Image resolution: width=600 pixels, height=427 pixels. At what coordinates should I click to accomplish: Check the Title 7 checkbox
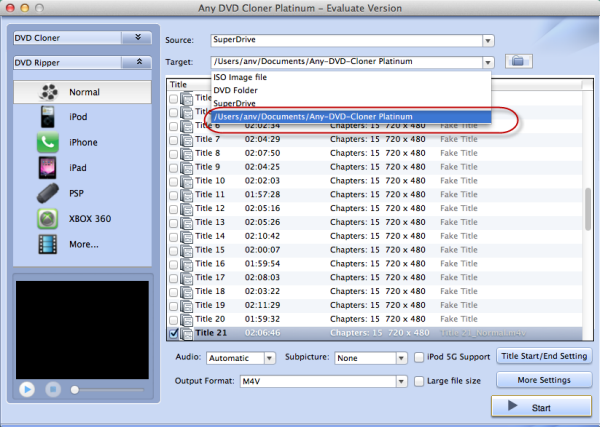tap(173, 140)
